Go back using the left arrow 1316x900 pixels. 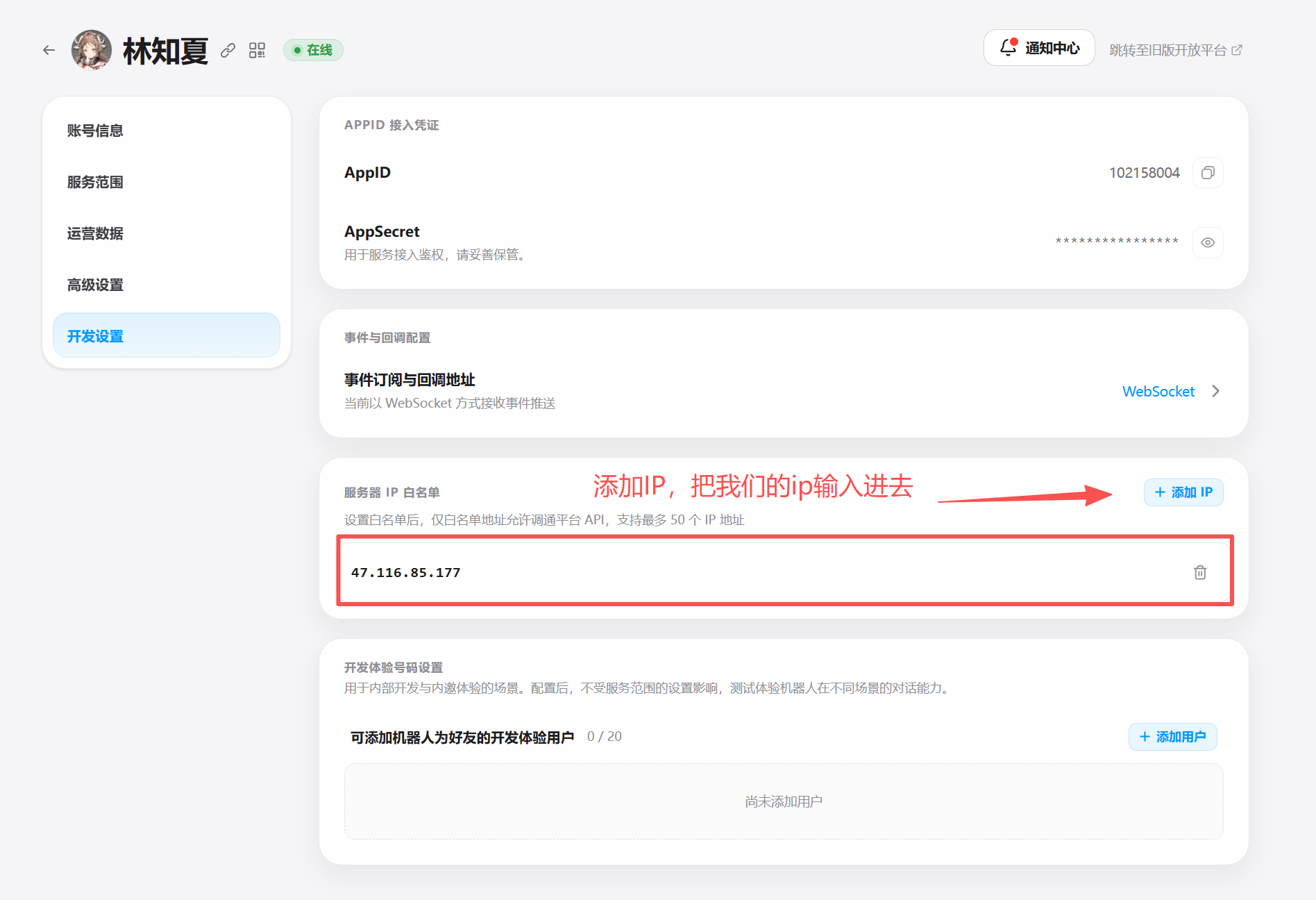(x=49, y=50)
